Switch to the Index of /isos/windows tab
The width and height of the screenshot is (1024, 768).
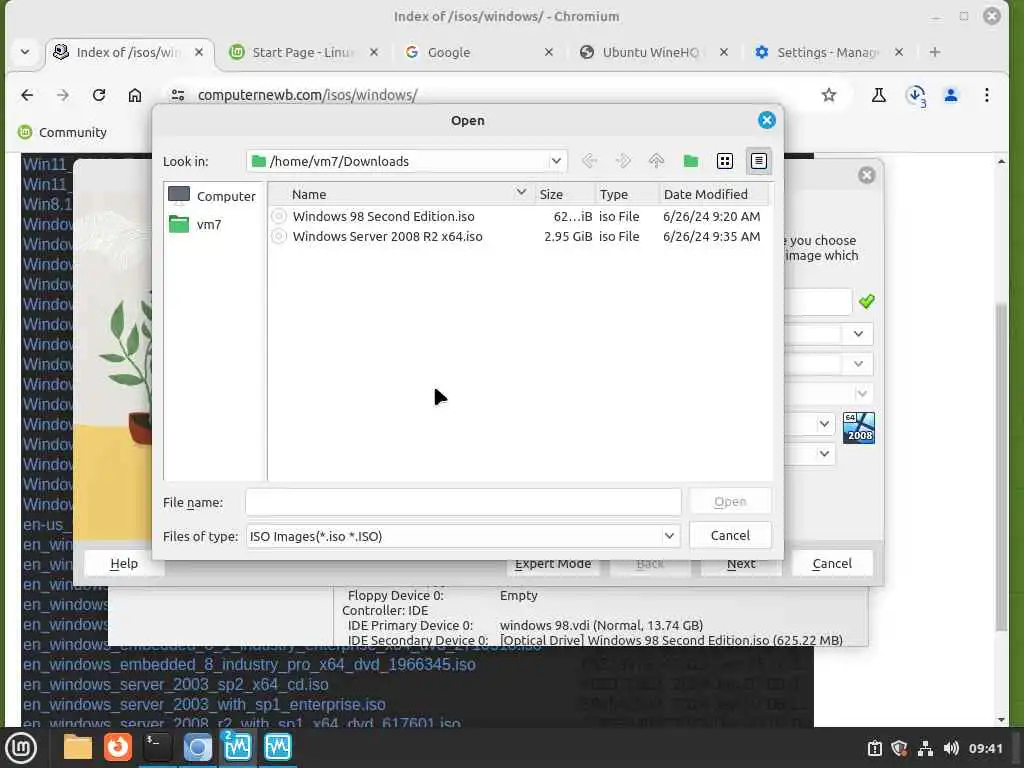[x=128, y=52]
